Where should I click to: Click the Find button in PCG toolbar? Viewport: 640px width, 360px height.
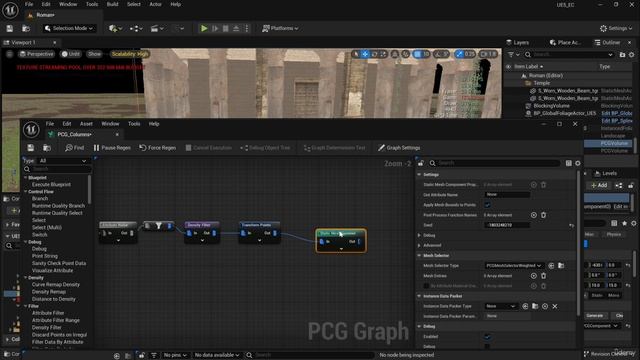pos(74,148)
